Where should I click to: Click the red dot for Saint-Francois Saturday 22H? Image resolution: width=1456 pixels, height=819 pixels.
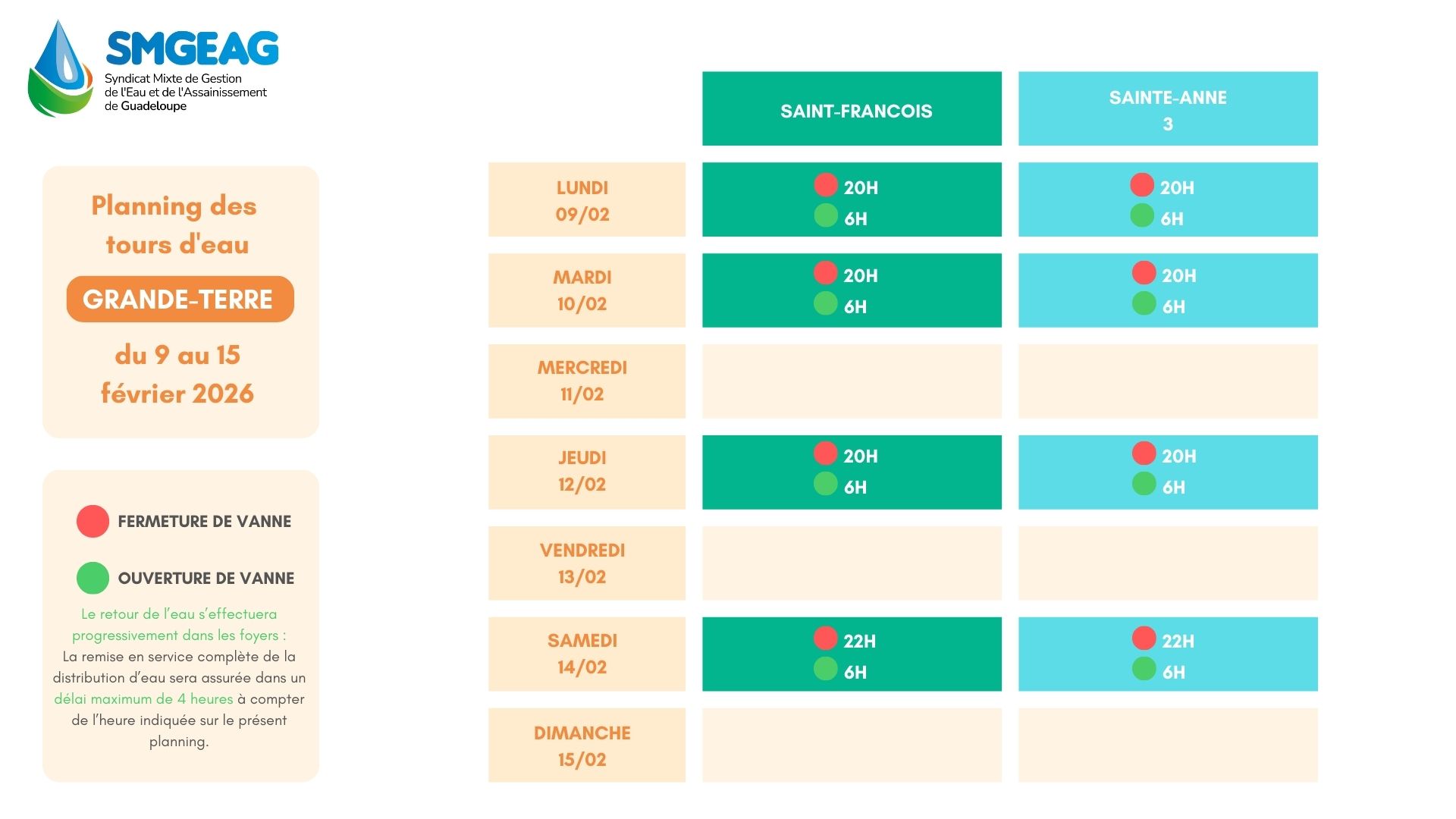[x=826, y=638]
